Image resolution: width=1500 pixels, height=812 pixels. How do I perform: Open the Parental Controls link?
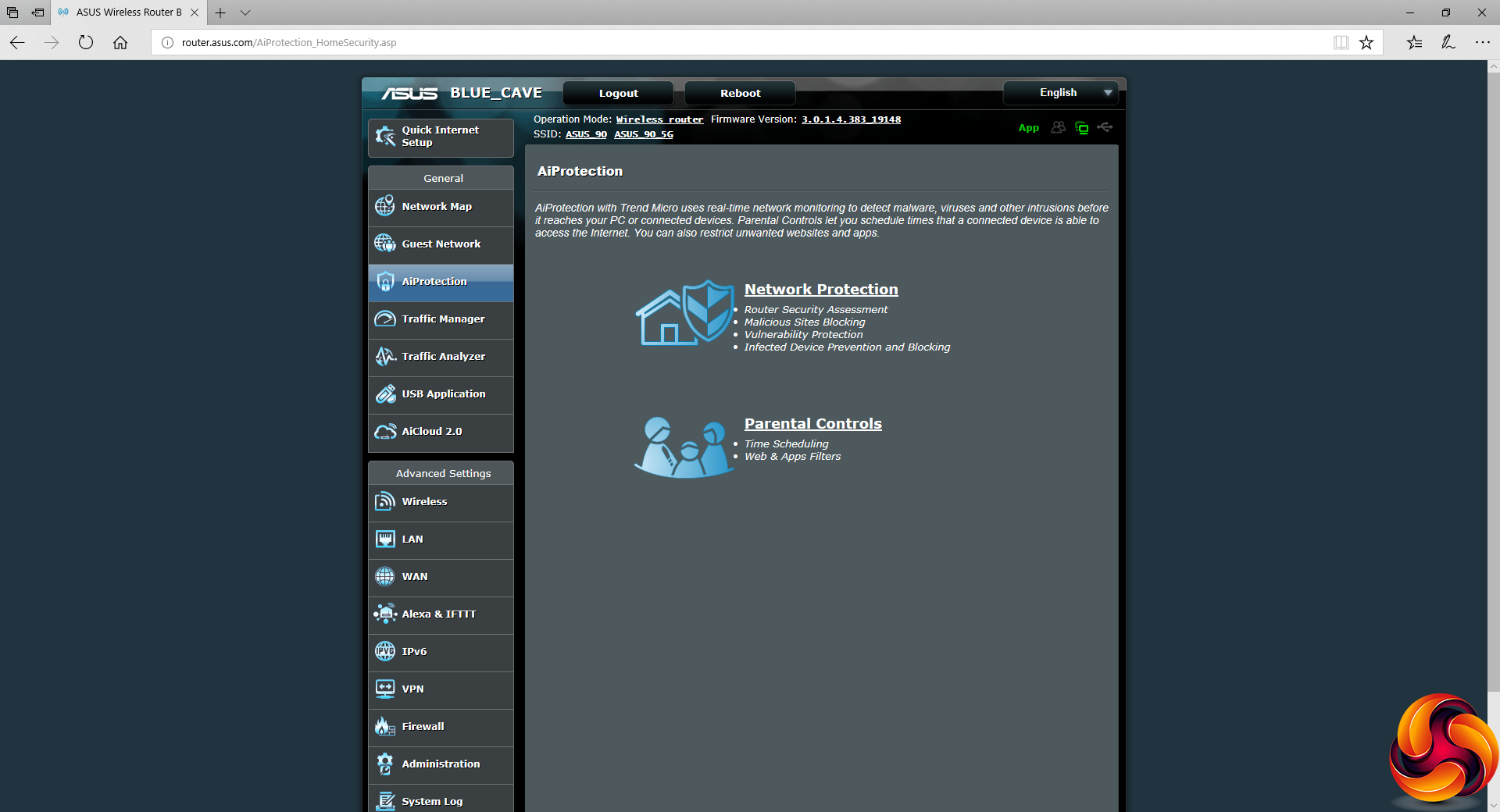click(812, 424)
